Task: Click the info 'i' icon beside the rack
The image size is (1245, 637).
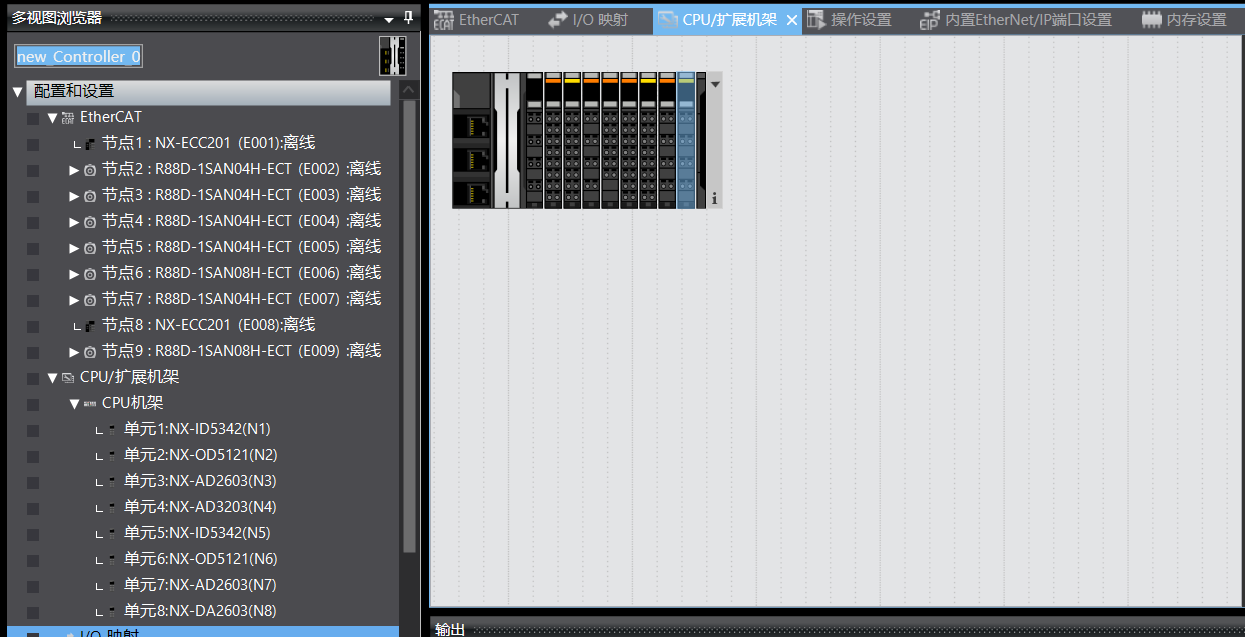Action: pyautogui.click(x=714, y=199)
